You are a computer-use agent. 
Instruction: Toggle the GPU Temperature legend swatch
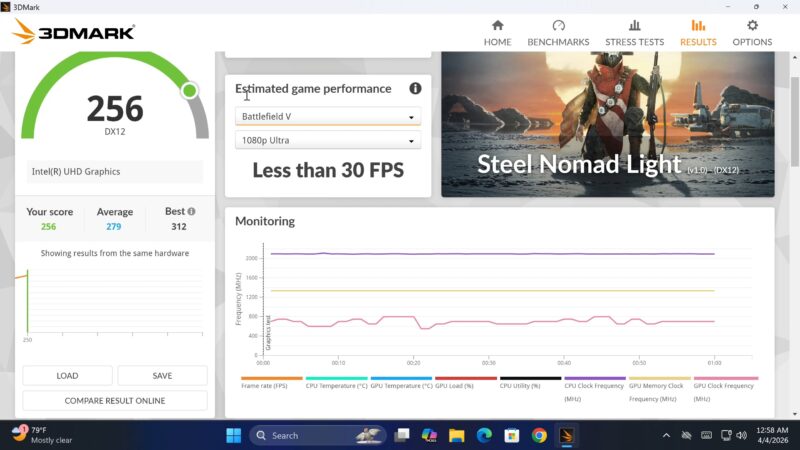coord(401,379)
